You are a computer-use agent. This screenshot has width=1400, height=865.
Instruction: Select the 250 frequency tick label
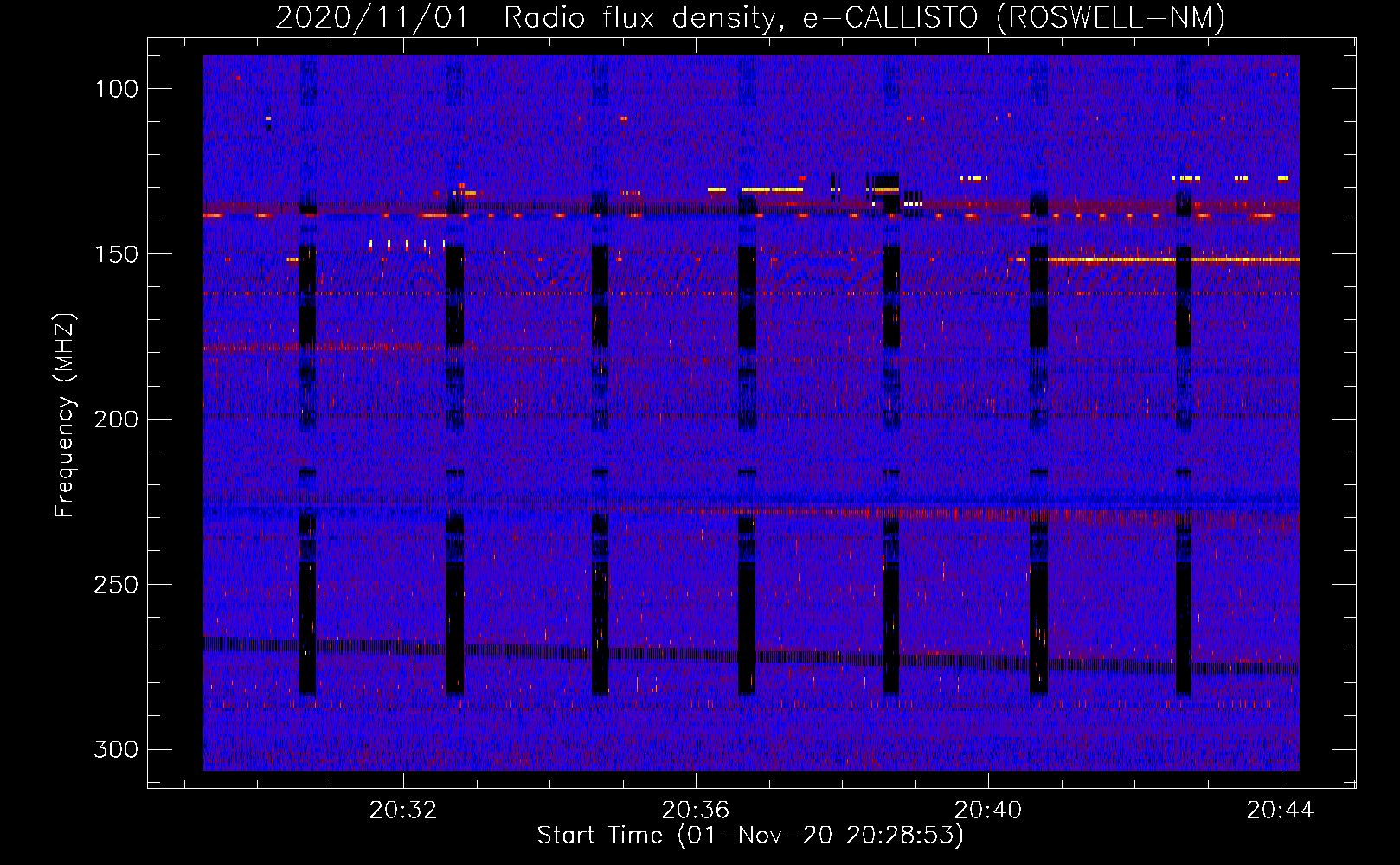[116, 585]
